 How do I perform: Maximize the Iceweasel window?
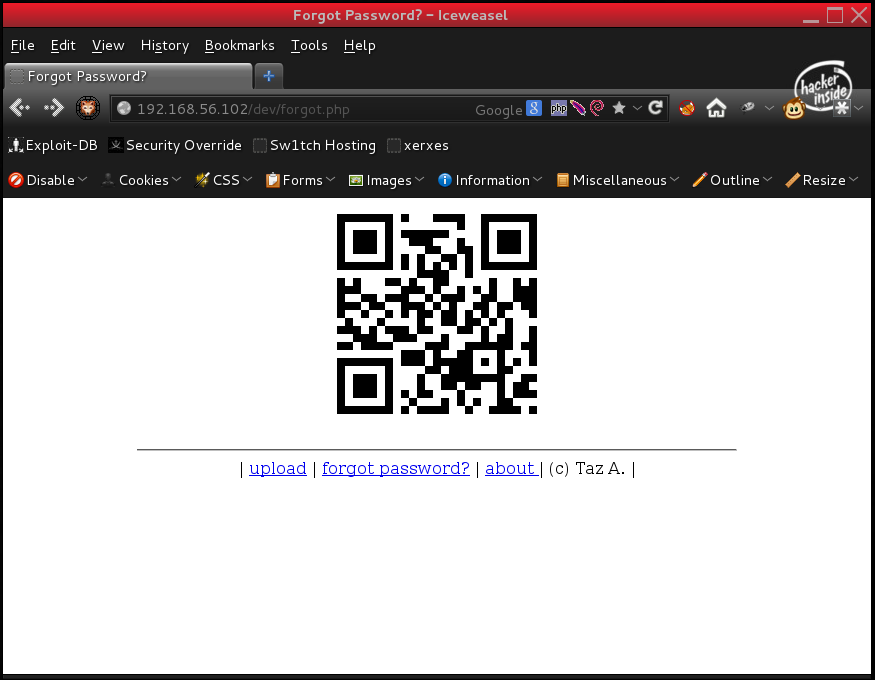click(835, 15)
